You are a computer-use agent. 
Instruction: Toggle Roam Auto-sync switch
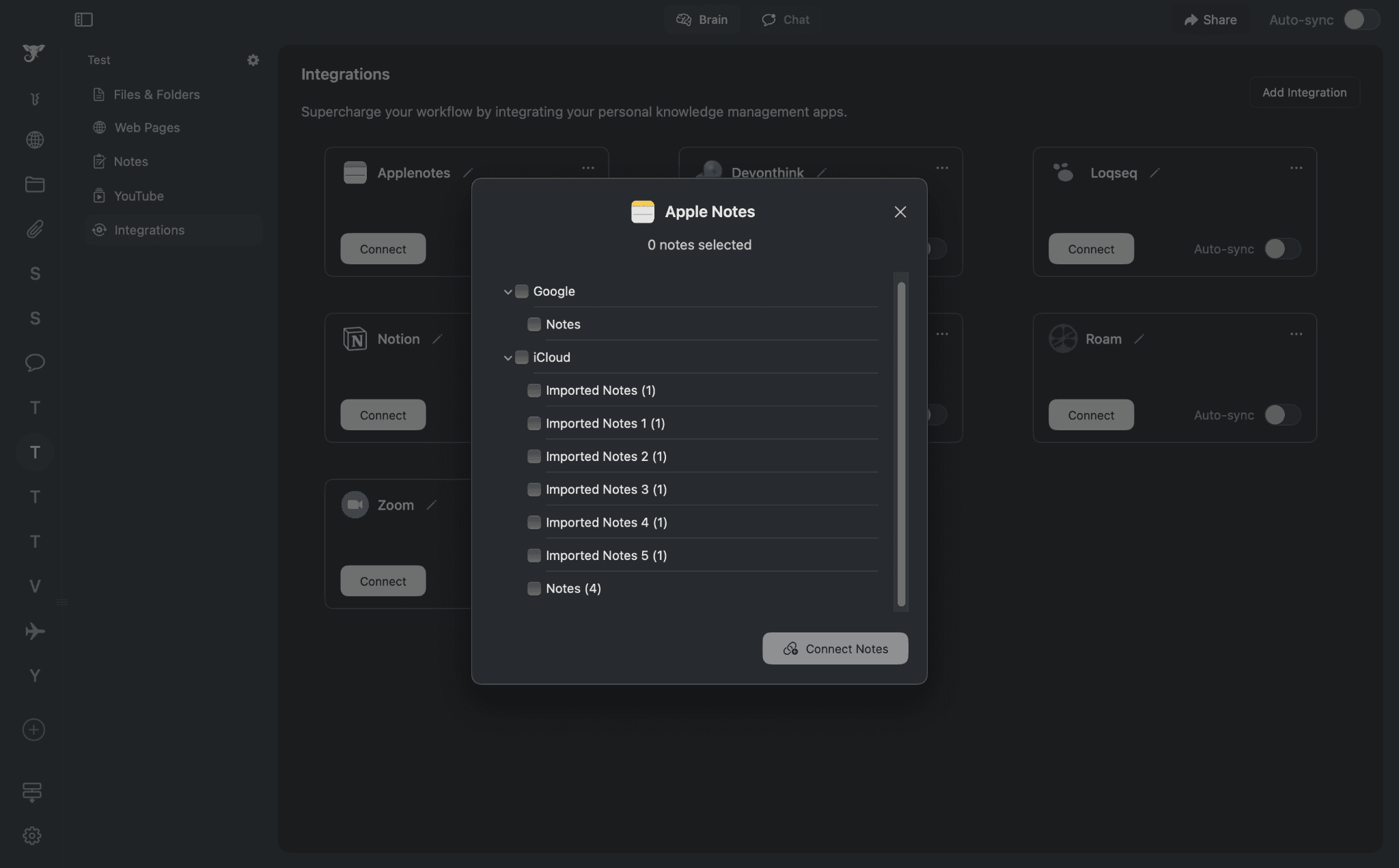point(1282,415)
